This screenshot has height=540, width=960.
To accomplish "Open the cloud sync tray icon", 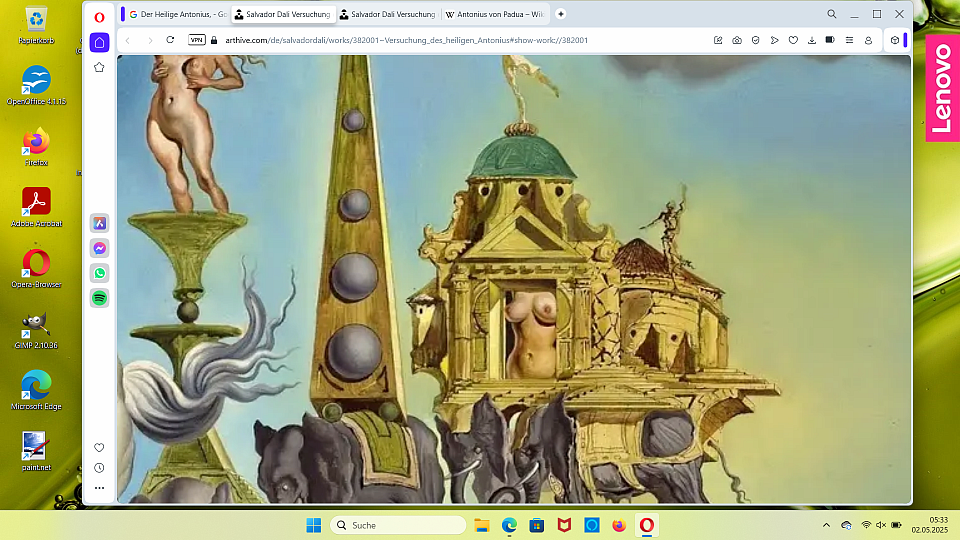I will coord(847,525).
